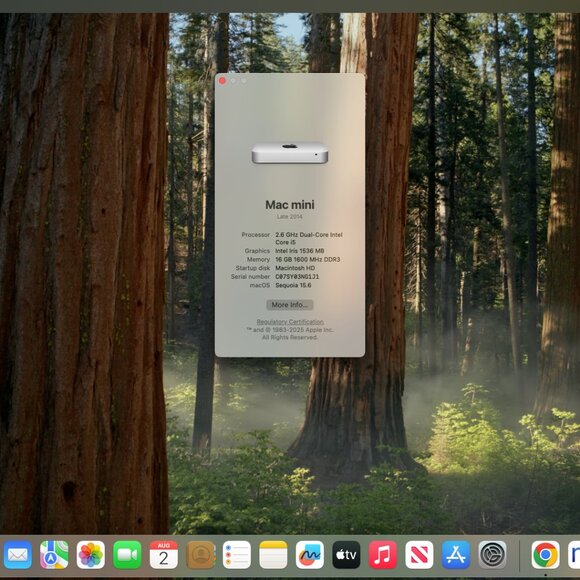Click the Sequoia 15.6 macOS version text

coord(293,285)
